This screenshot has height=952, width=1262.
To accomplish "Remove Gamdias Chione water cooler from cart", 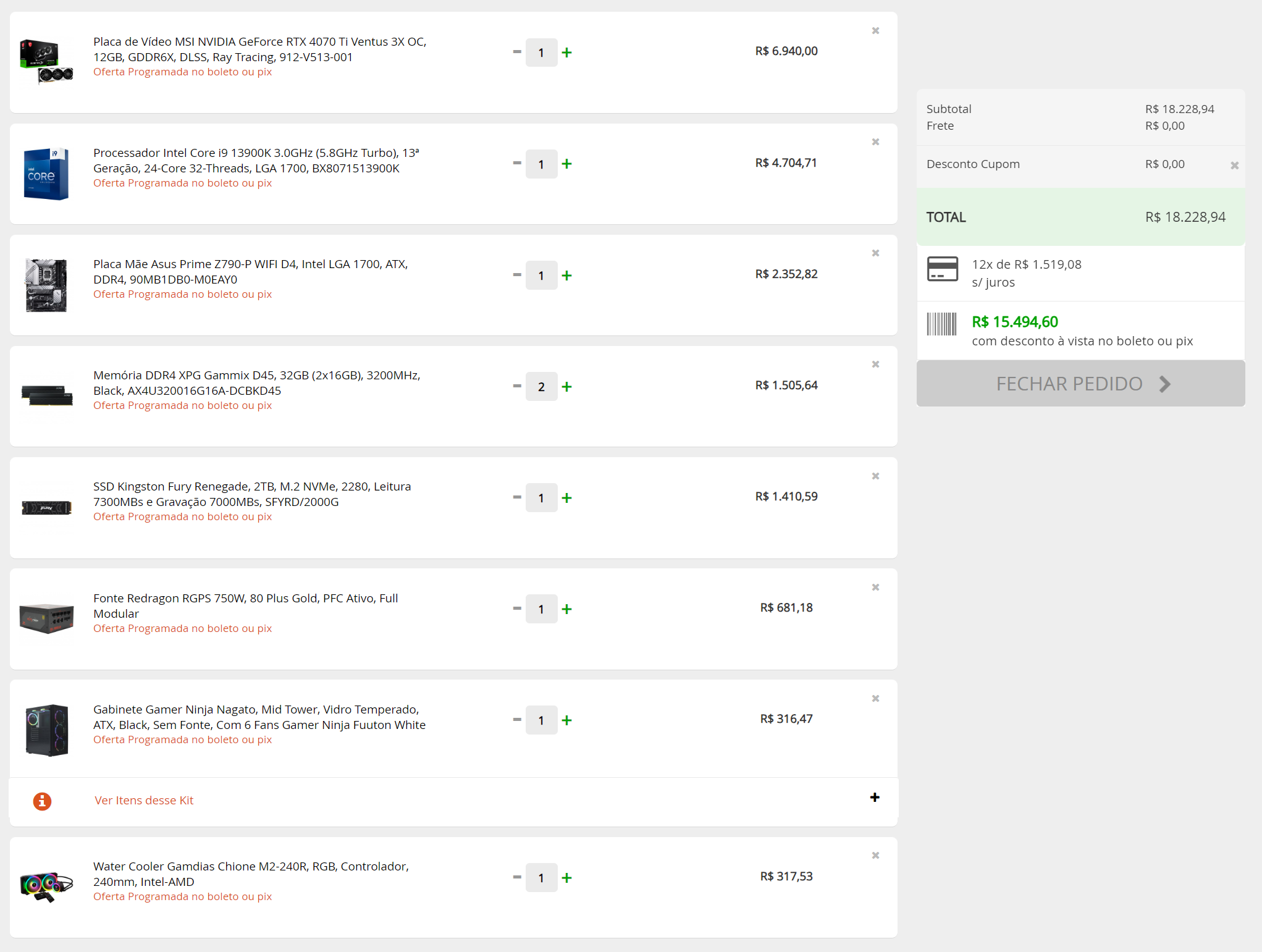I will [x=875, y=855].
